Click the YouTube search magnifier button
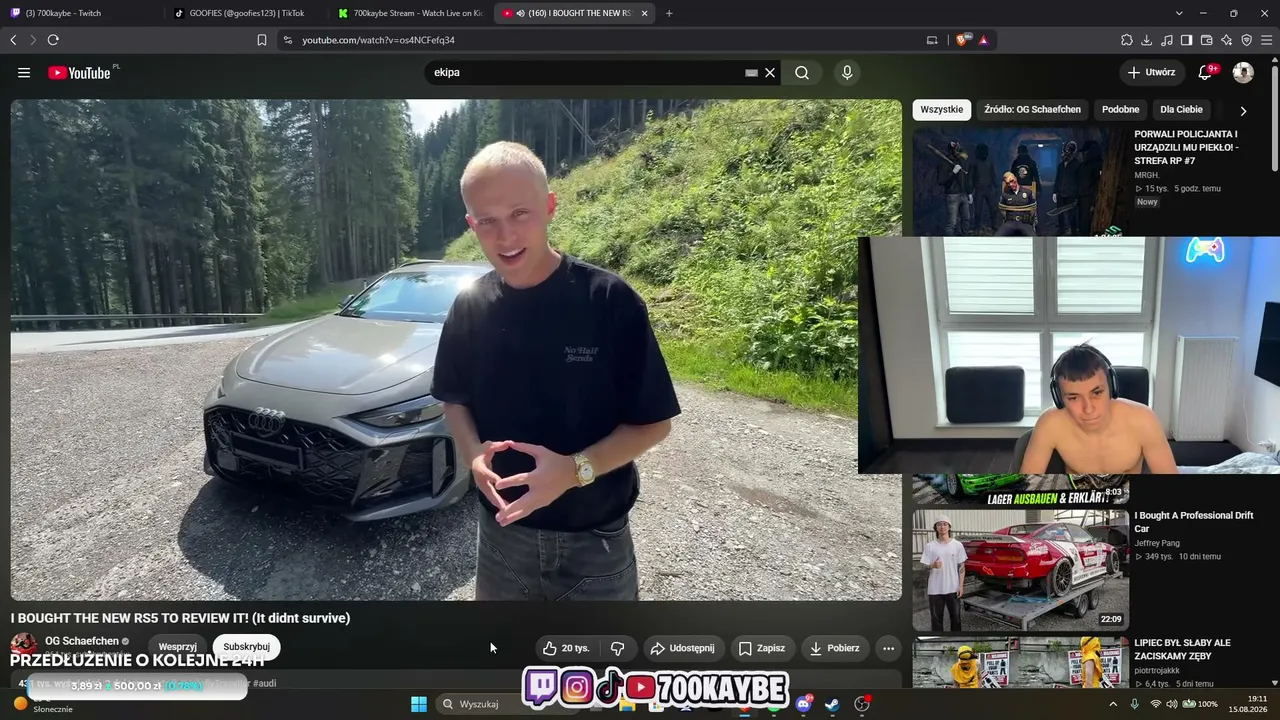Image resolution: width=1280 pixels, height=720 pixels. (x=802, y=72)
